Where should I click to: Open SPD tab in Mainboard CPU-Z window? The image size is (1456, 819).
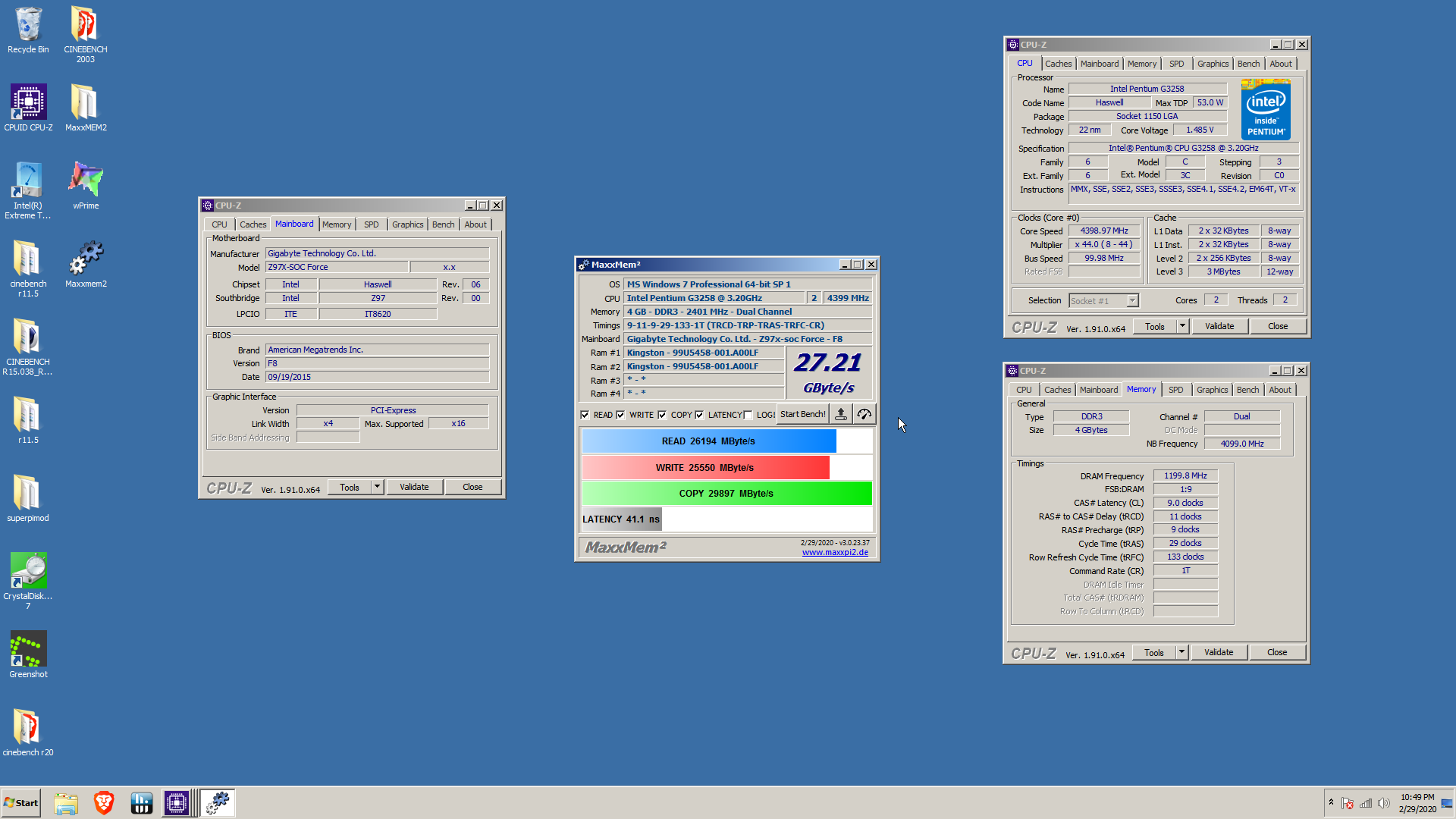coord(371,224)
